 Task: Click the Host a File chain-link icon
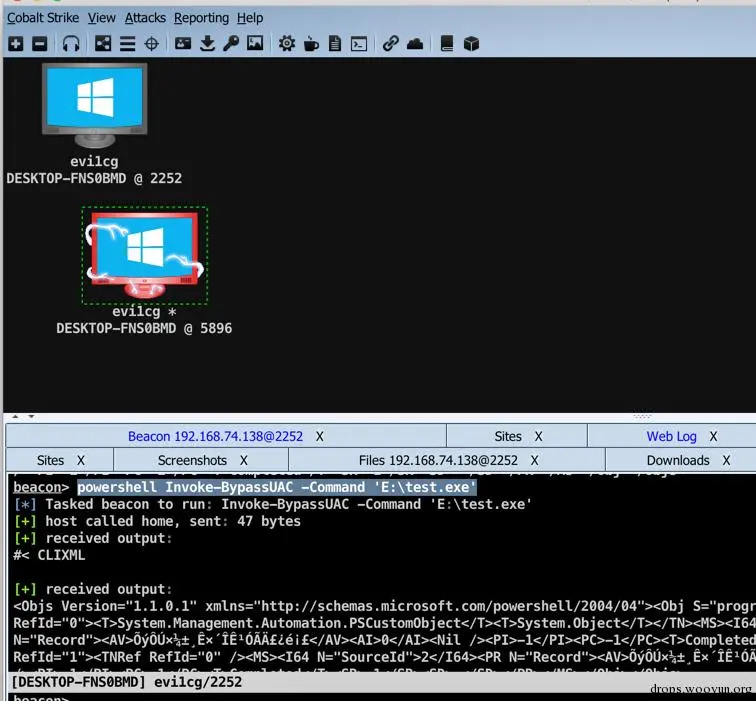click(x=391, y=44)
